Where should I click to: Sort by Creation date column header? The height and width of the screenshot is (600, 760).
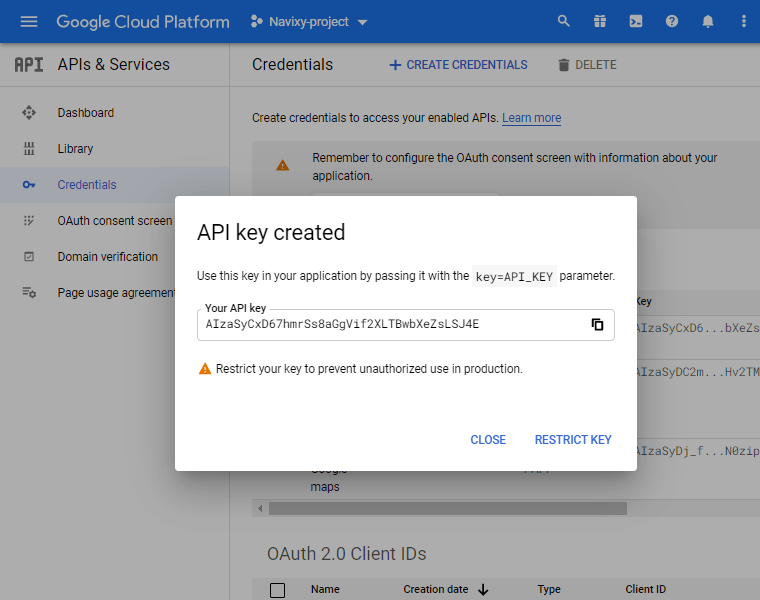[436, 589]
